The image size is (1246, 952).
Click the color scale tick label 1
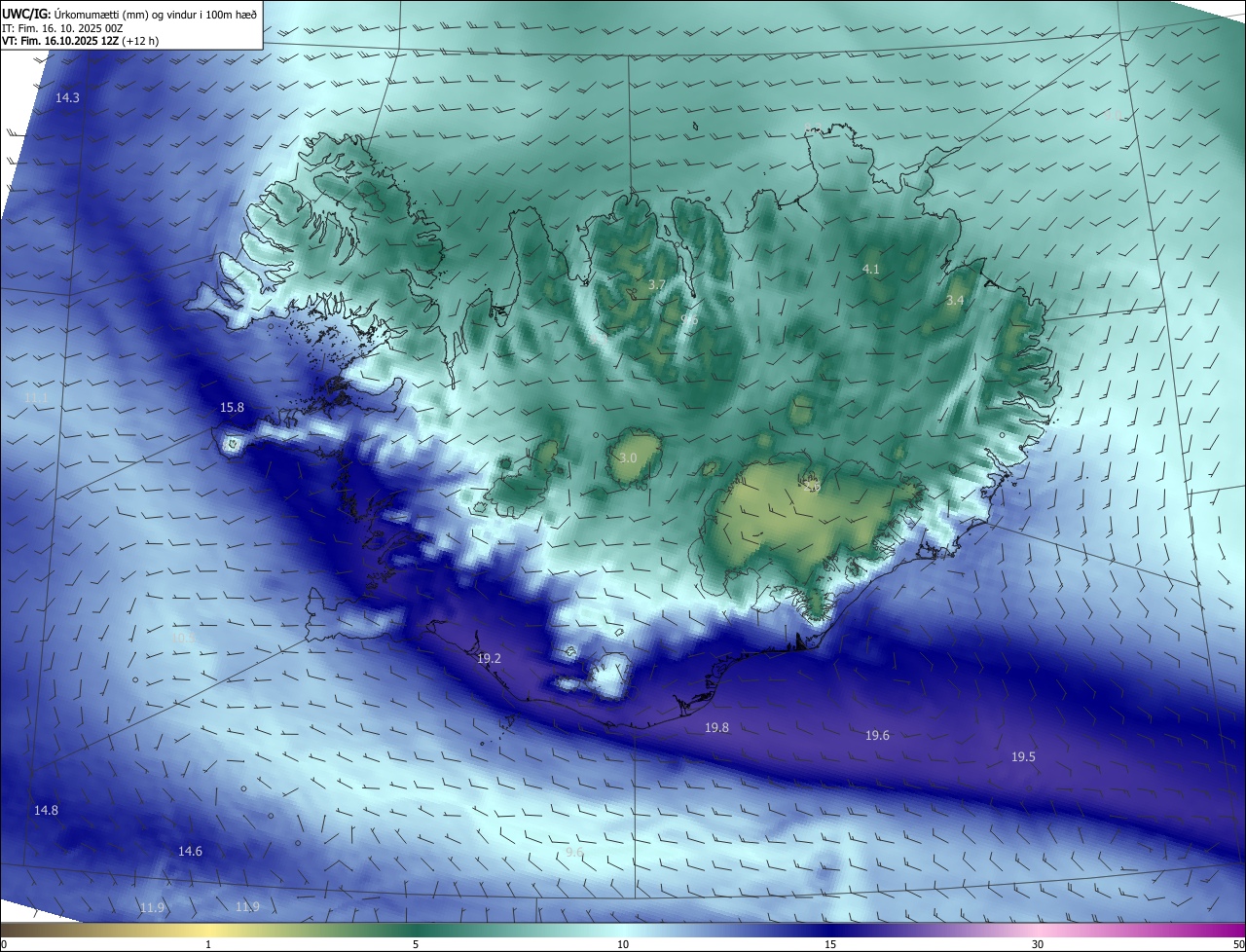[208, 944]
